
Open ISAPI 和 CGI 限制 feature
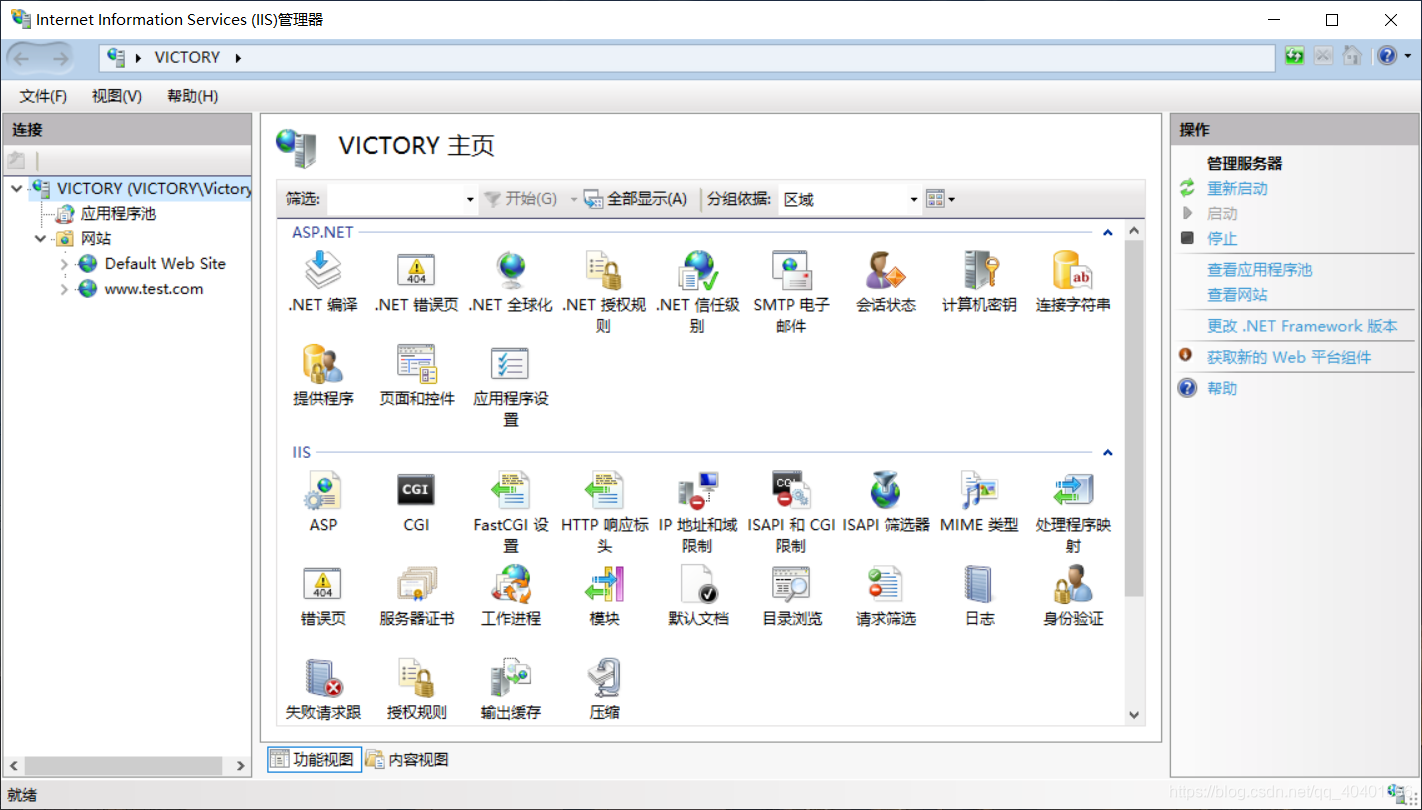791,490
